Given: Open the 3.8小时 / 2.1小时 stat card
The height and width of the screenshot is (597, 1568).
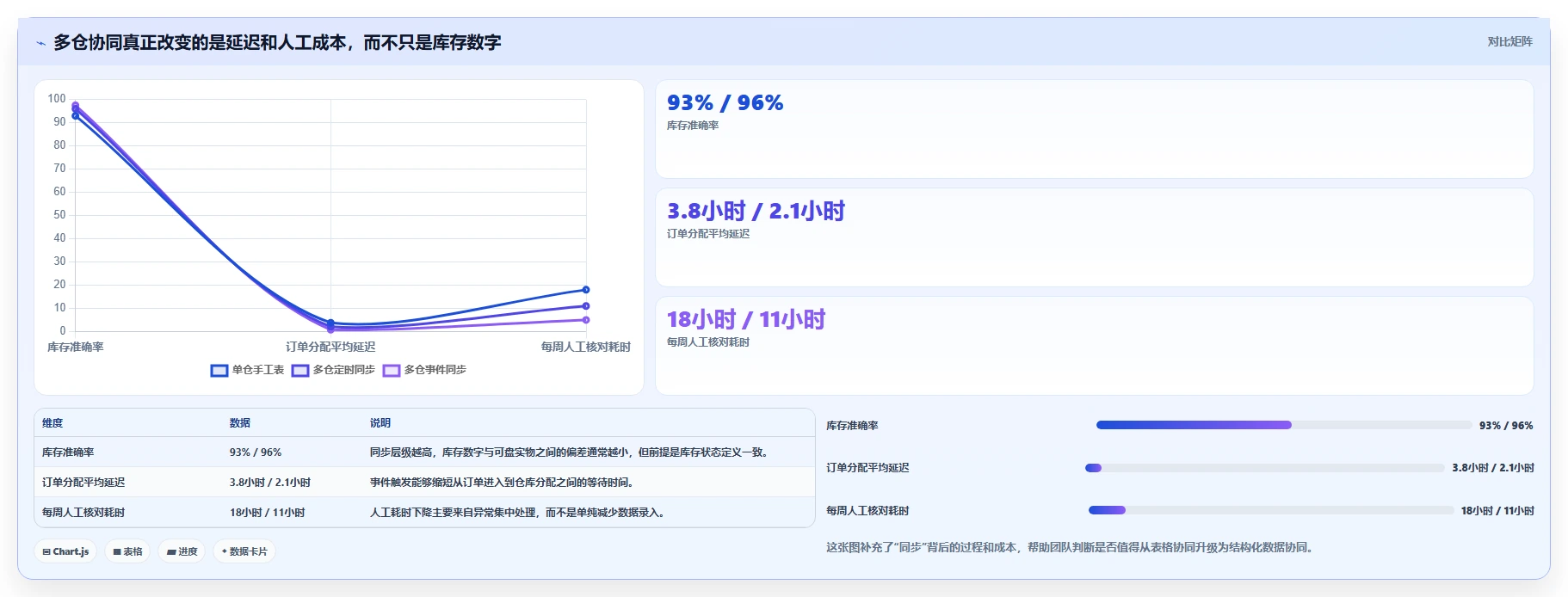Looking at the screenshot, I should [x=1094, y=237].
